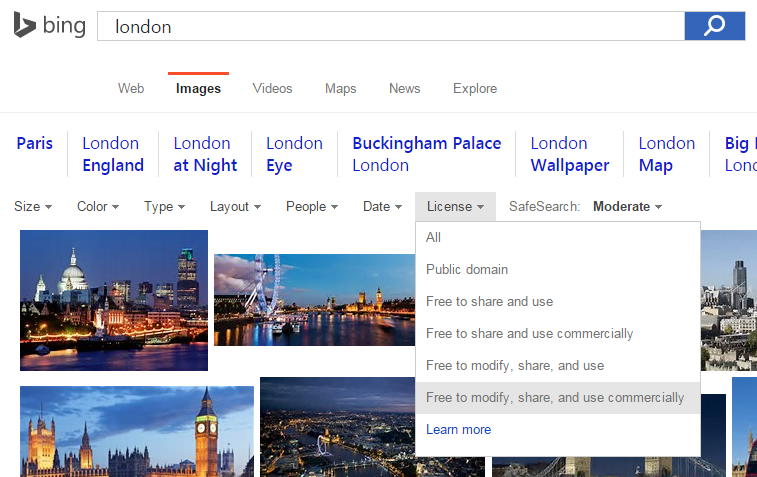The height and width of the screenshot is (477, 757).
Task: Open the Explore tab
Action: pyautogui.click(x=475, y=88)
